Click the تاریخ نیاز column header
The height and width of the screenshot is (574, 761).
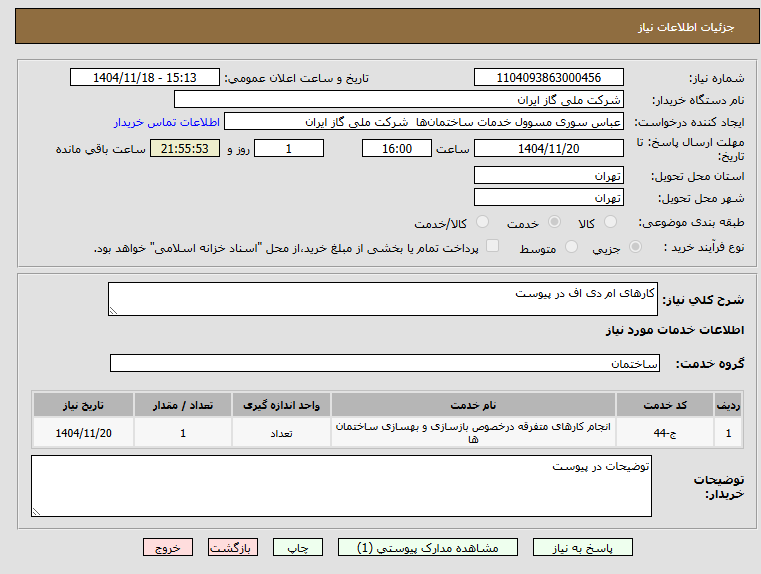pyautogui.click(x=83, y=405)
